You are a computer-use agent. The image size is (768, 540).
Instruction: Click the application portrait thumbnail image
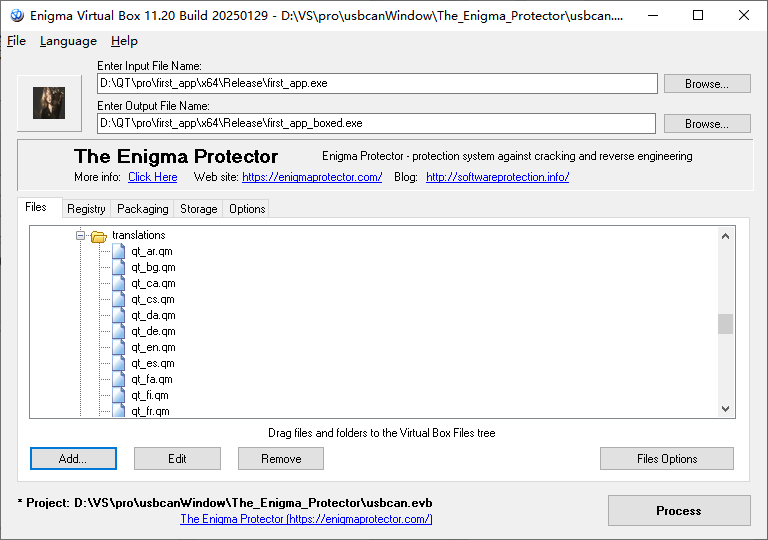[x=49, y=103]
